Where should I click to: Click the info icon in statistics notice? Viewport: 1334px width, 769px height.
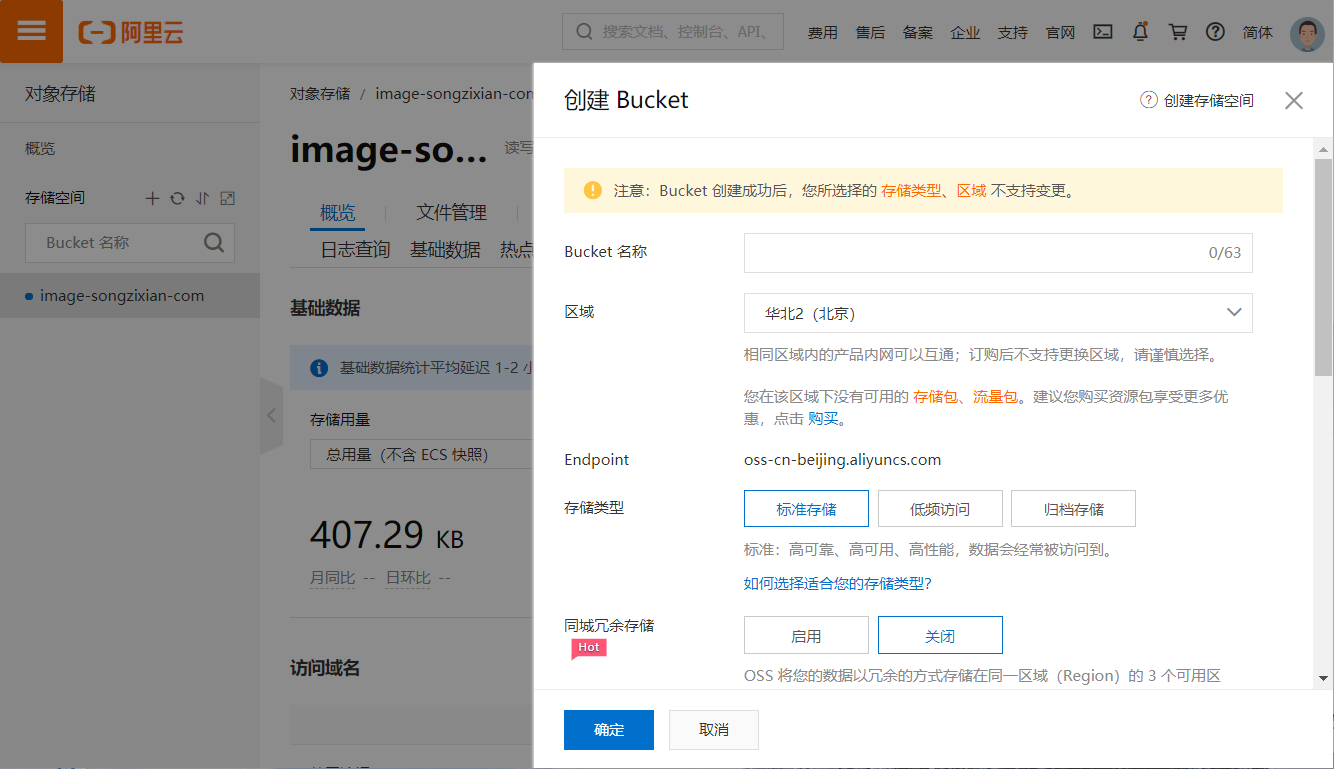coord(319,368)
